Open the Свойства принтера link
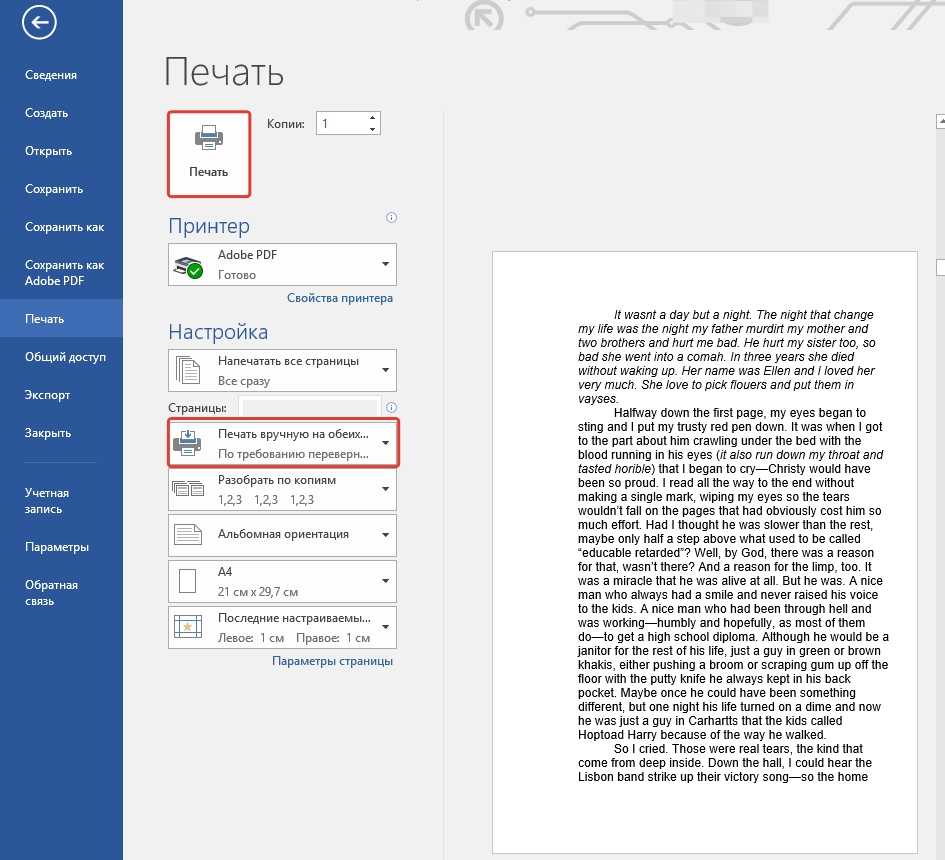 click(339, 298)
